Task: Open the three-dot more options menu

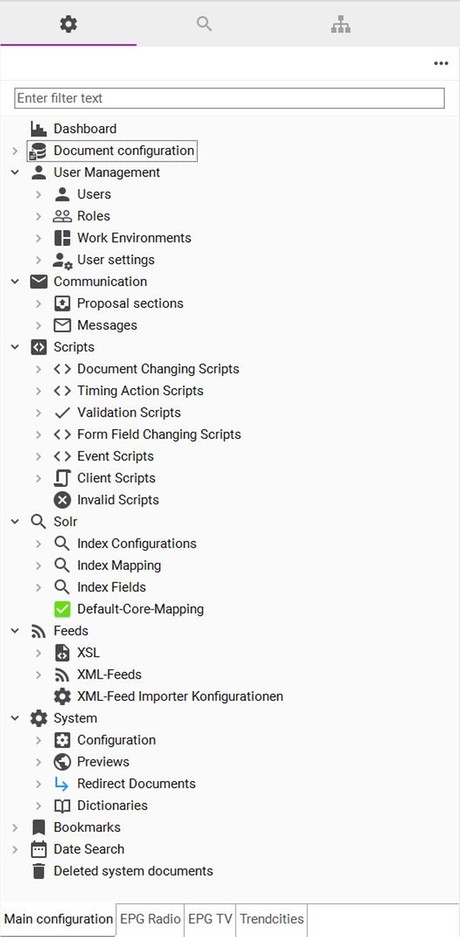Action: pyautogui.click(x=441, y=63)
